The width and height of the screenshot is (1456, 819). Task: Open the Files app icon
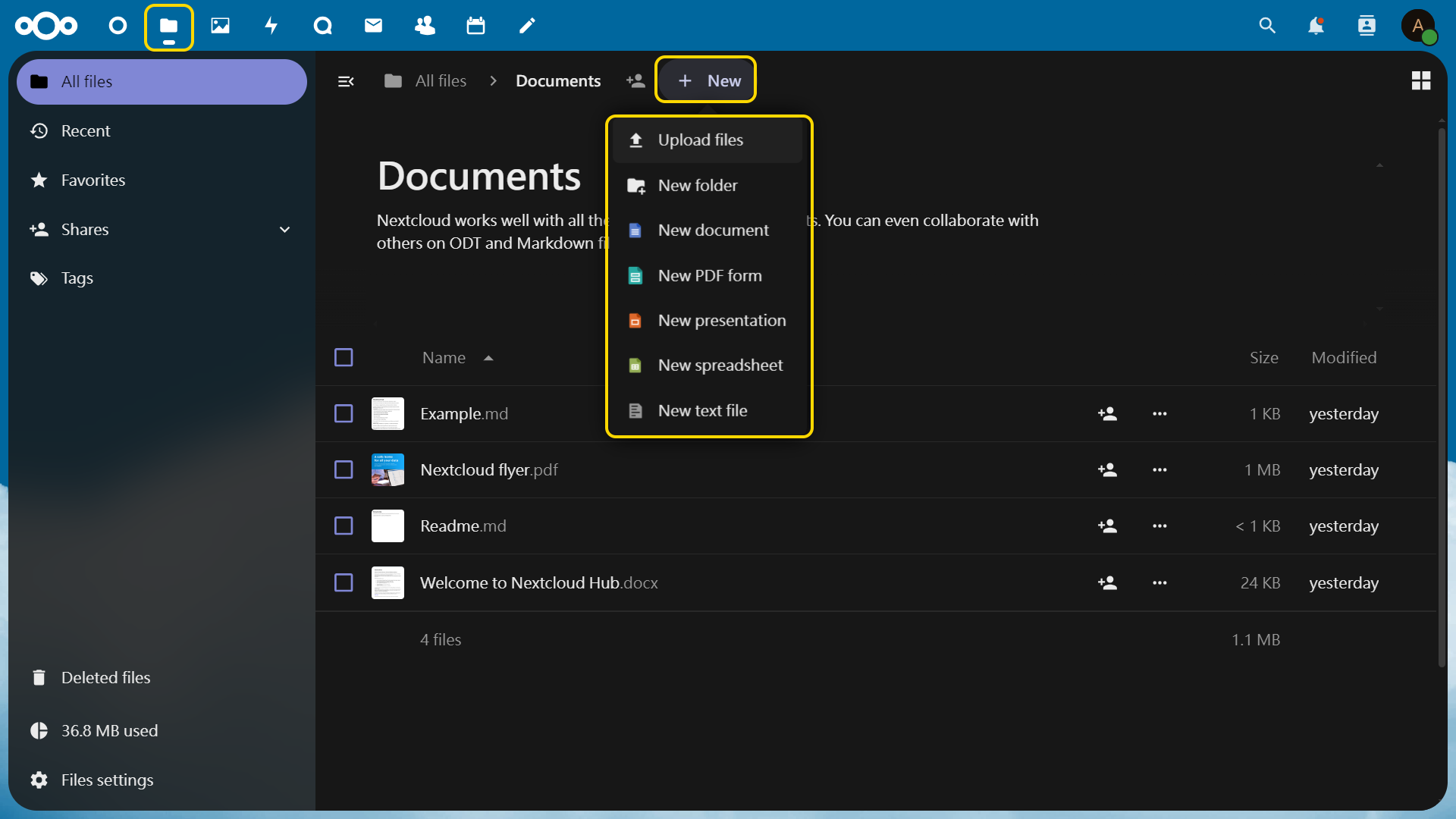coord(168,26)
